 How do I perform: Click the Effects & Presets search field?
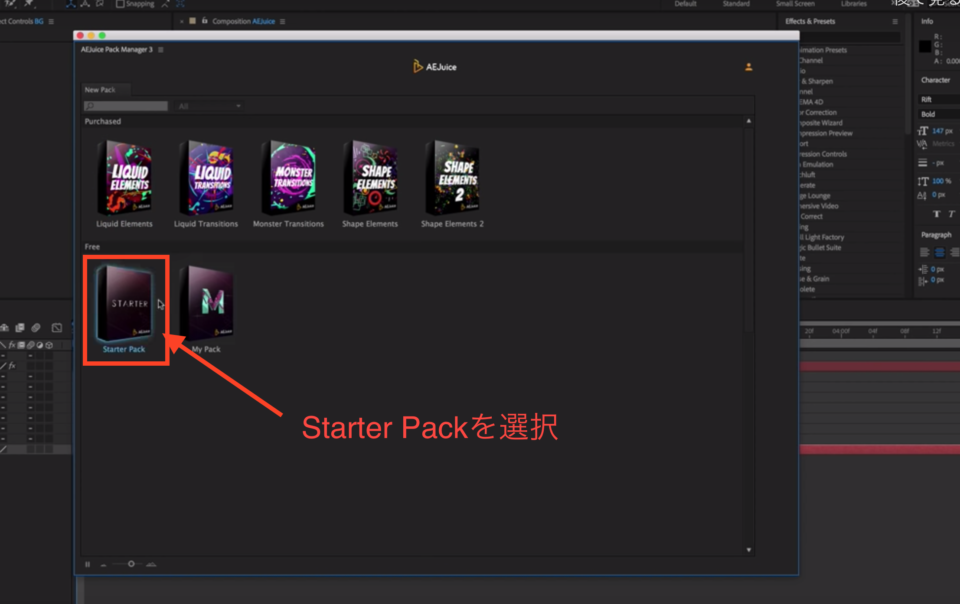coord(850,37)
